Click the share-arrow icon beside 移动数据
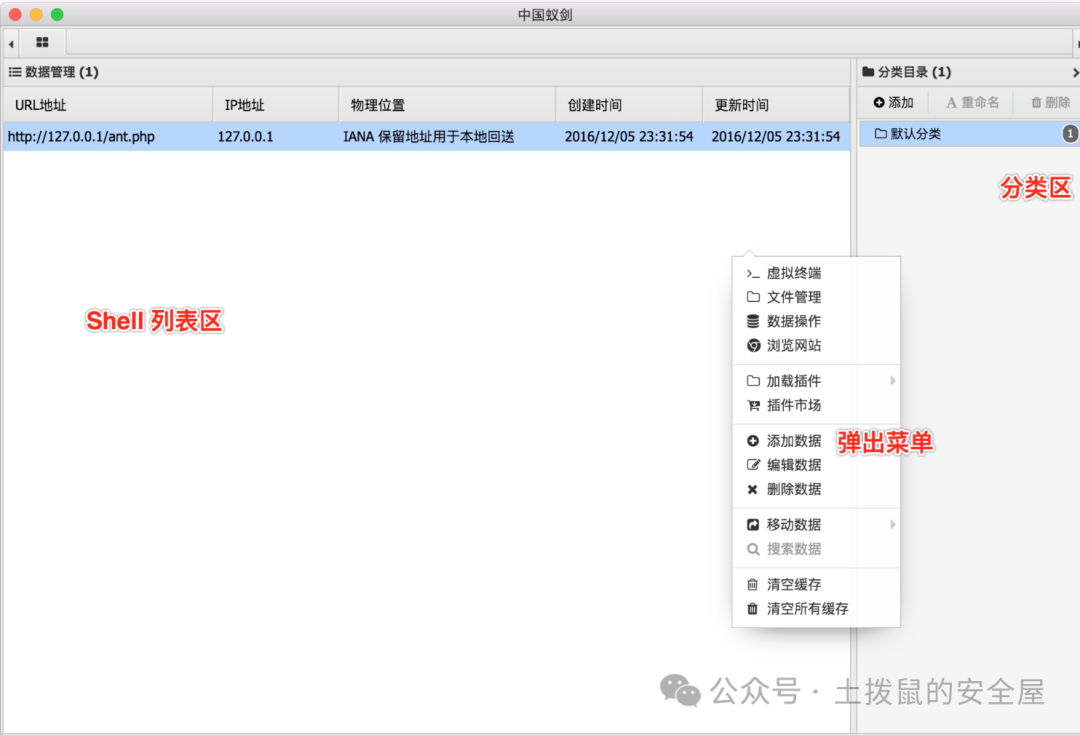This screenshot has width=1080, height=735. 753,525
